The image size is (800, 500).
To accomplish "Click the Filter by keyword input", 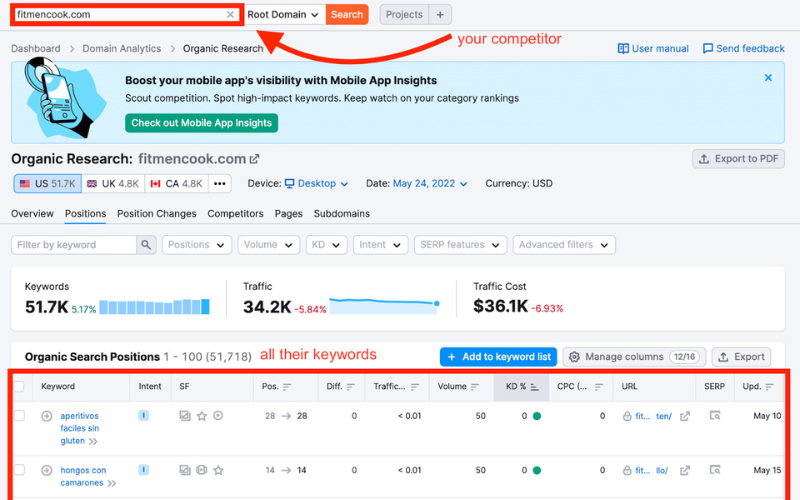I will click(74, 245).
